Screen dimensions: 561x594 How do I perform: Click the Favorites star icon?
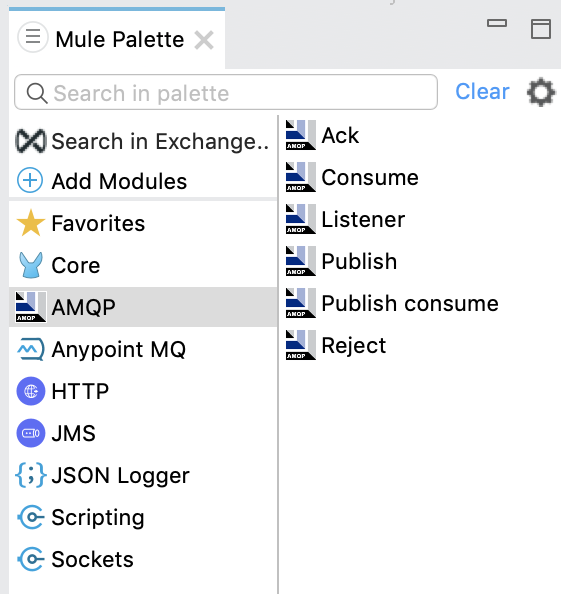(x=31, y=223)
